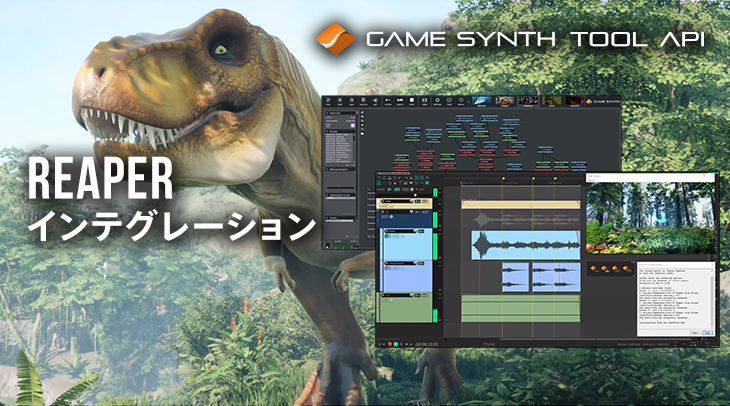Screen dimensions: 730x406
Task: Click the 'new' icon in GameSynth toolbar
Action: click(x=328, y=101)
